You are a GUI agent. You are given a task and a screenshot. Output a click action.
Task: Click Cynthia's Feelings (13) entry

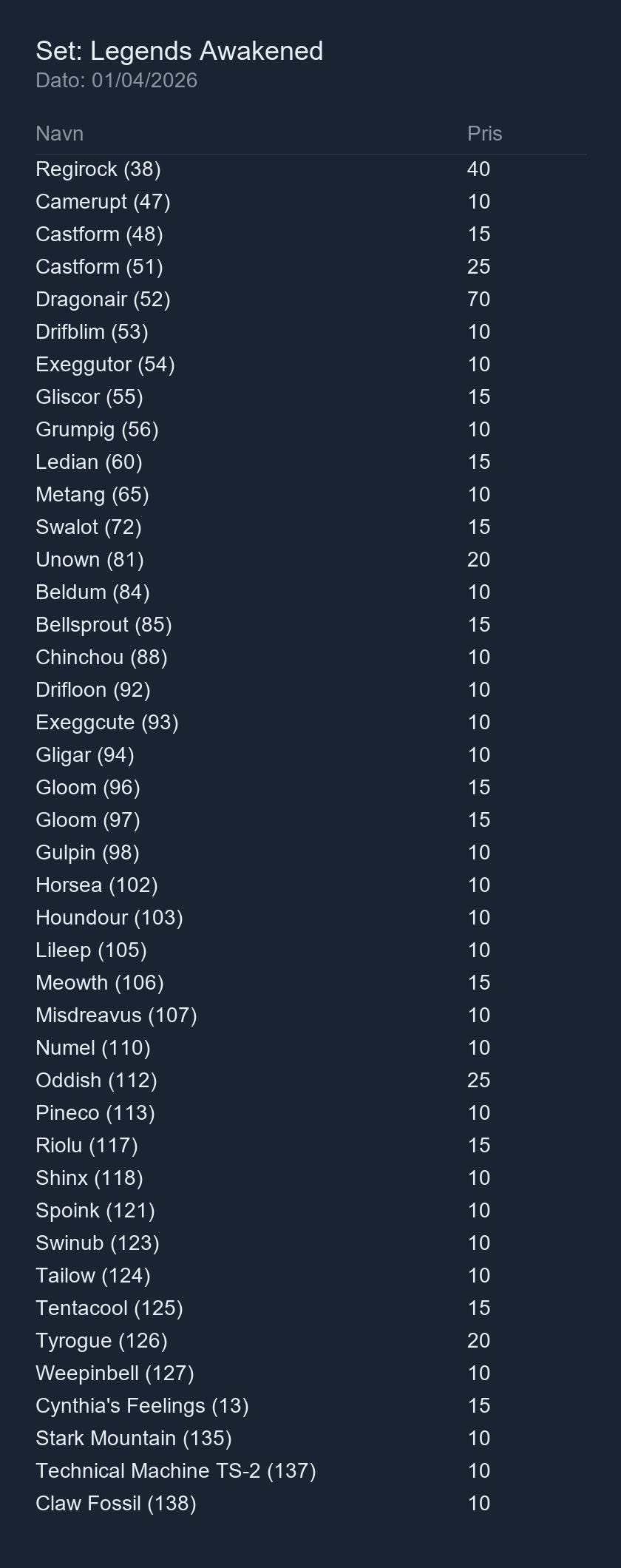[x=142, y=1406]
